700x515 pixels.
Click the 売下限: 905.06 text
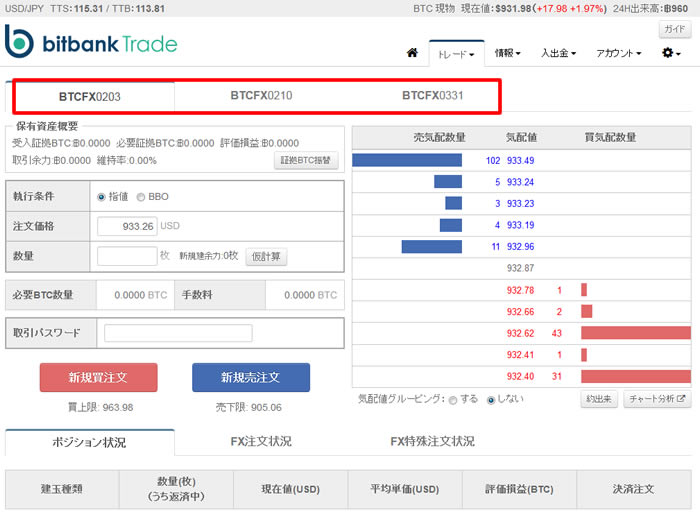(x=249, y=407)
